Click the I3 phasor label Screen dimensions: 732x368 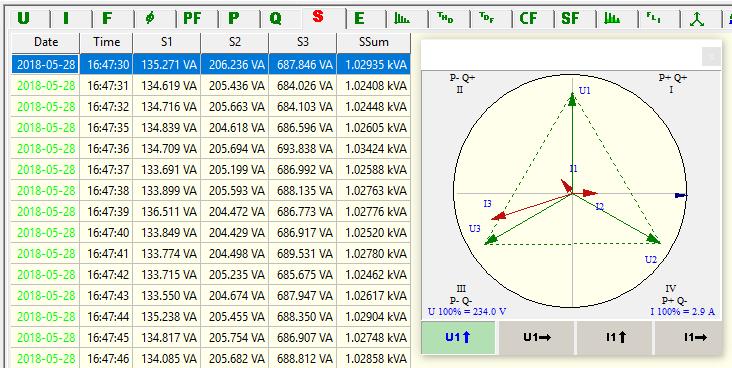[x=487, y=204]
